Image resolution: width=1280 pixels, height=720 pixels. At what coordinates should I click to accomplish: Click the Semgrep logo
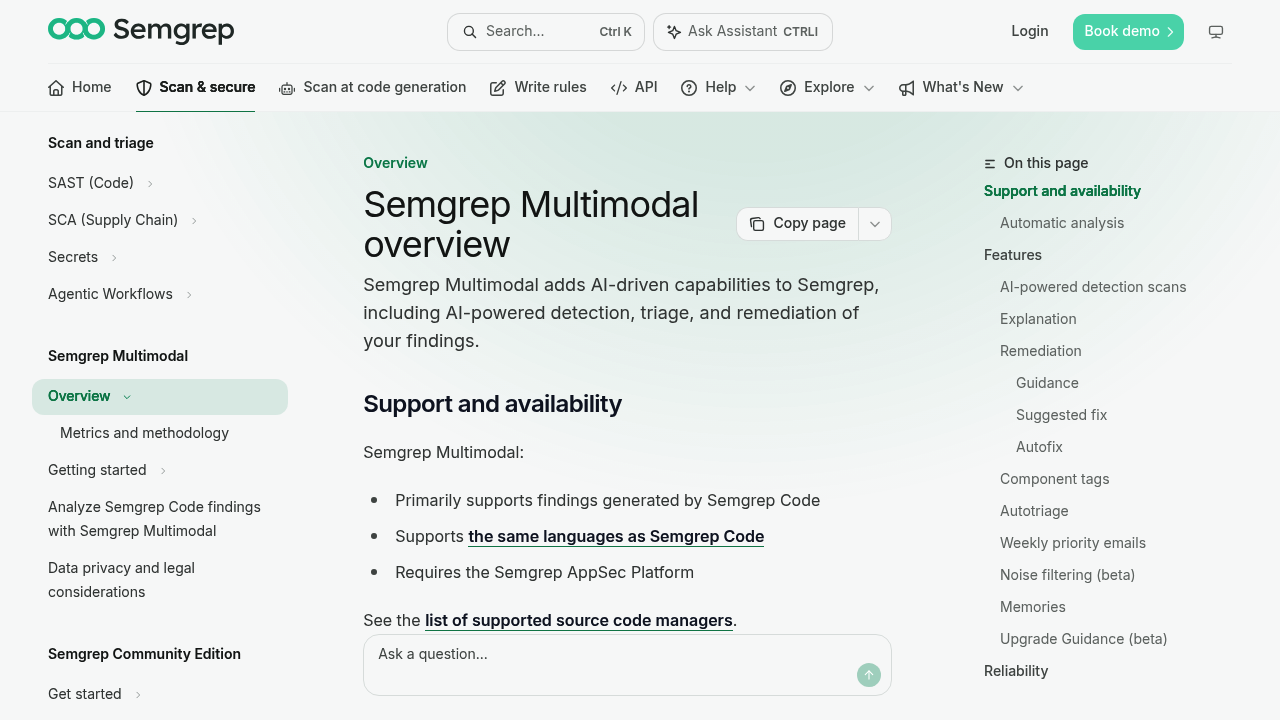pyautogui.click(x=141, y=31)
